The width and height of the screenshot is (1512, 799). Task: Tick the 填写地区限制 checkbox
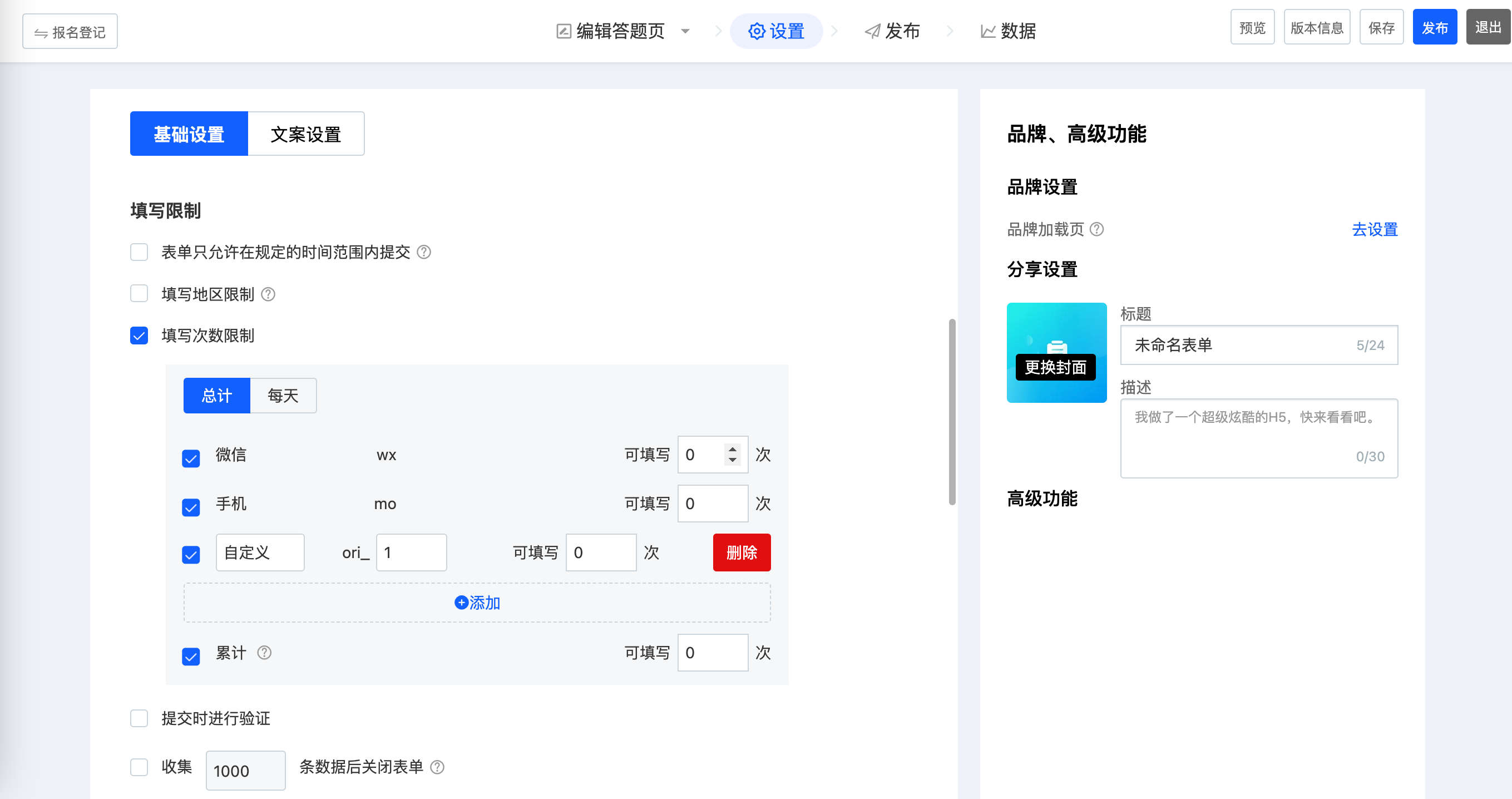pyautogui.click(x=139, y=294)
